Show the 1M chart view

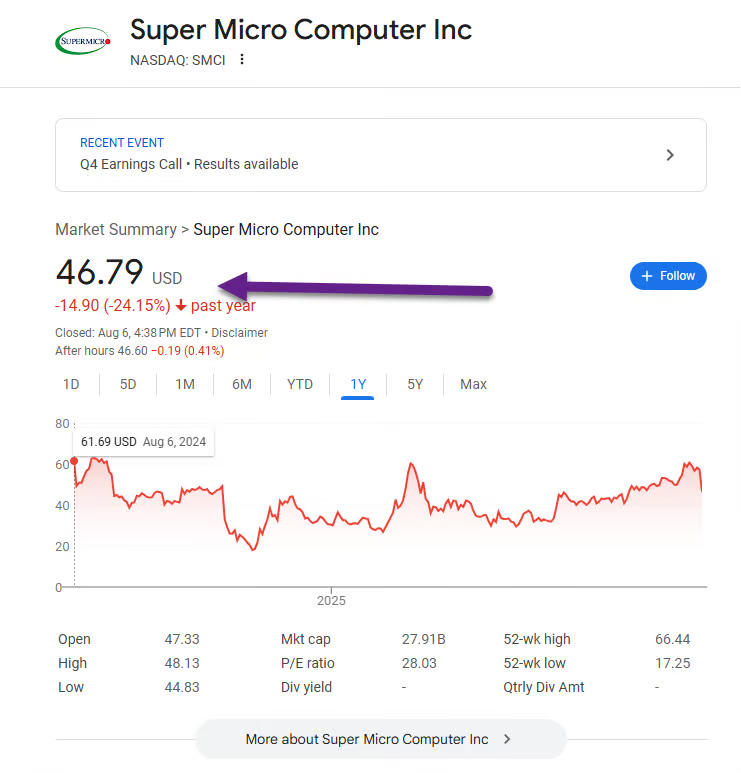click(x=185, y=385)
